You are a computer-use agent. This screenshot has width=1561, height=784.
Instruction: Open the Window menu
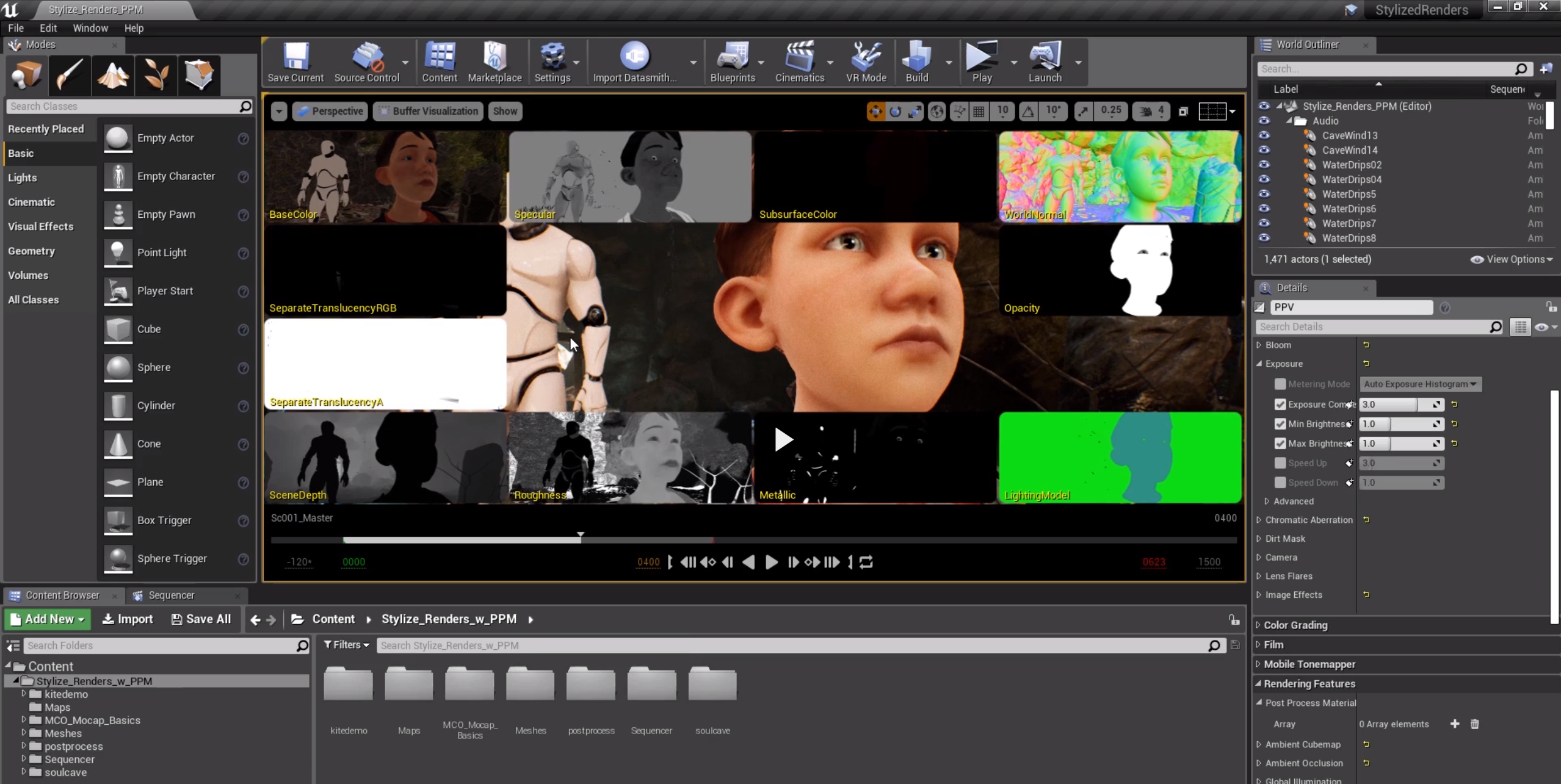[x=90, y=28]
